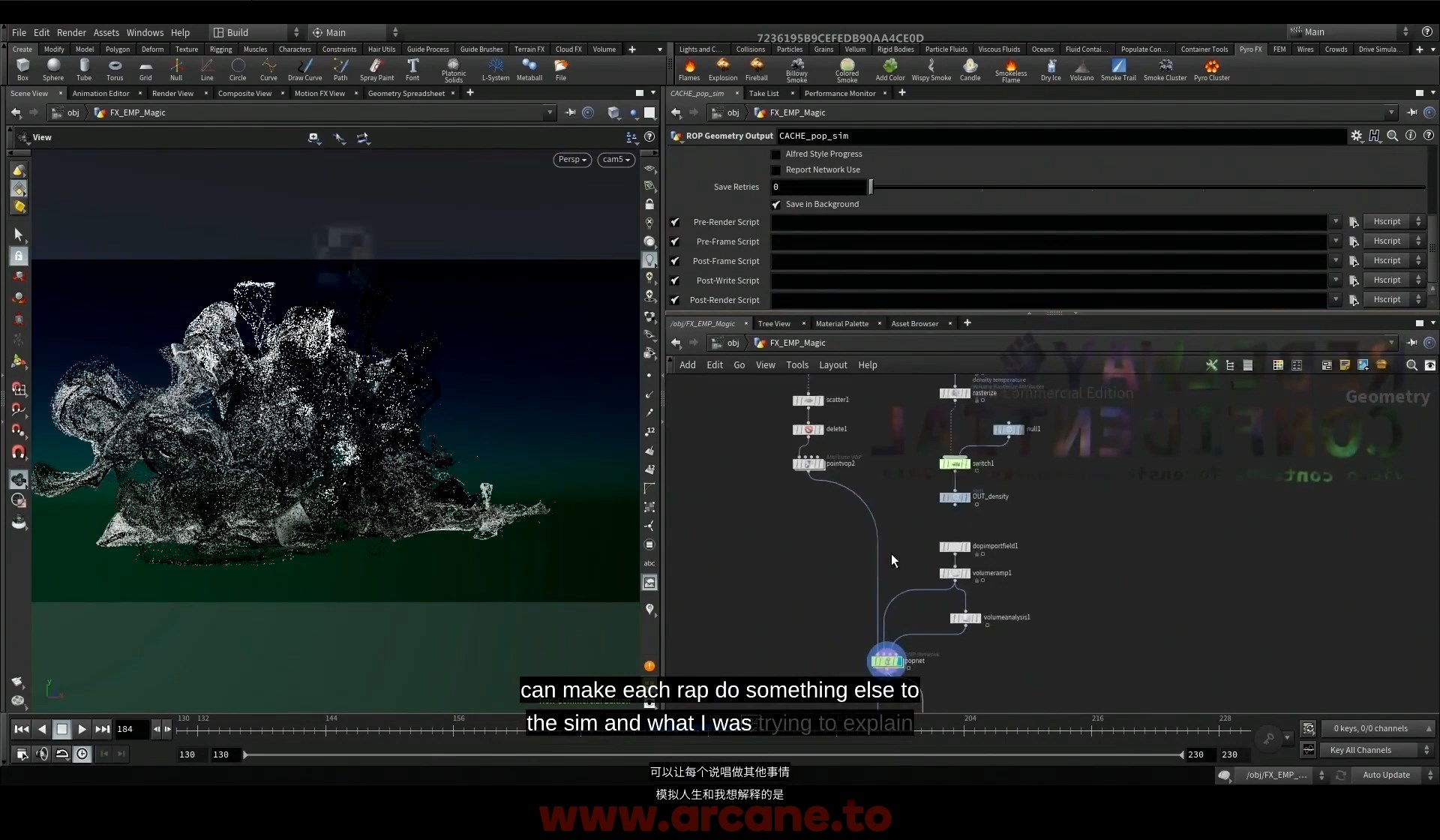This screenshot has height=840, width=1440.
Task: Open parameter gear settings menu
Action: tap(1356, 136)
